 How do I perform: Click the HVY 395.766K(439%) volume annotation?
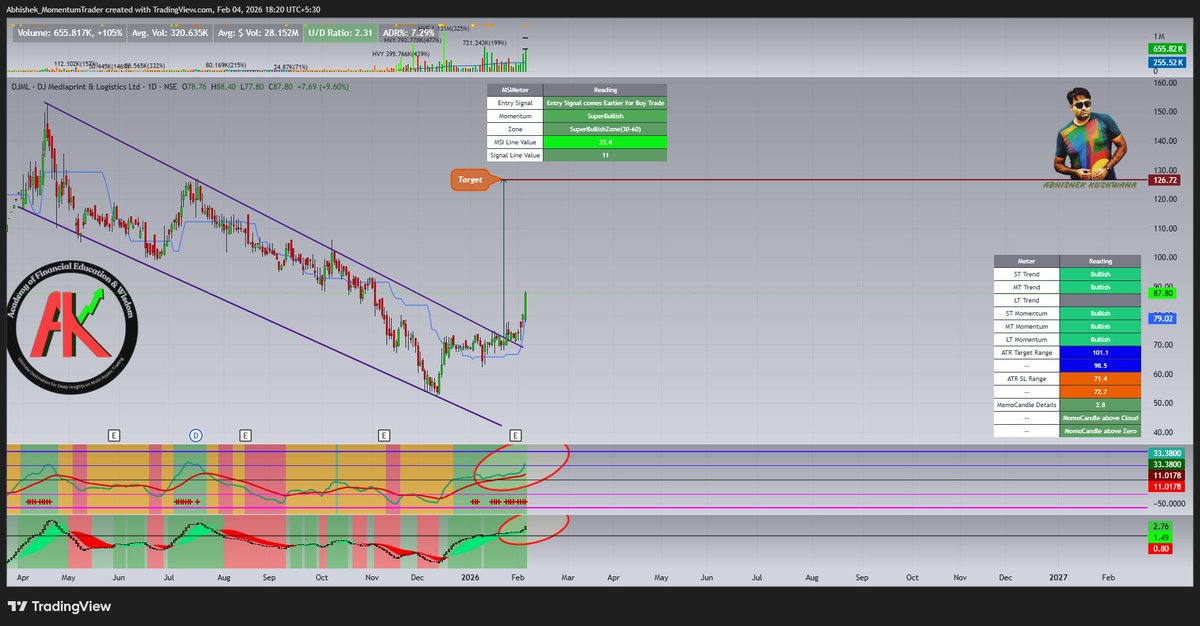tap(401, 53)
